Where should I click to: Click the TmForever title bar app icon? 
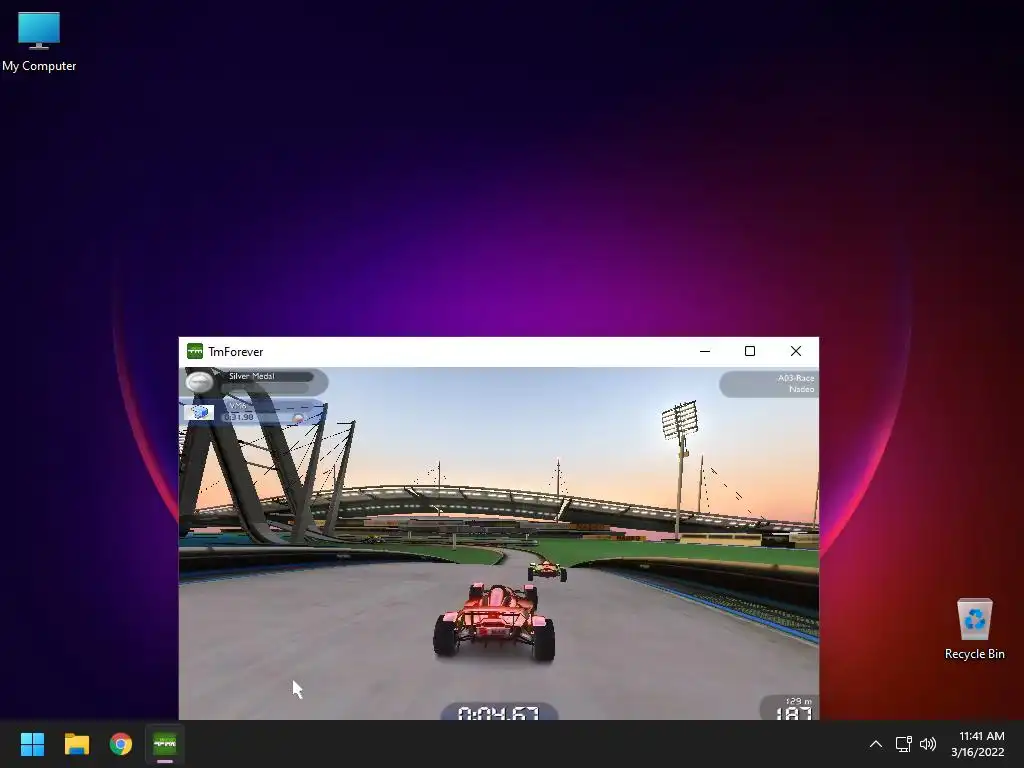pyautogui.click(x=195, y=351)
